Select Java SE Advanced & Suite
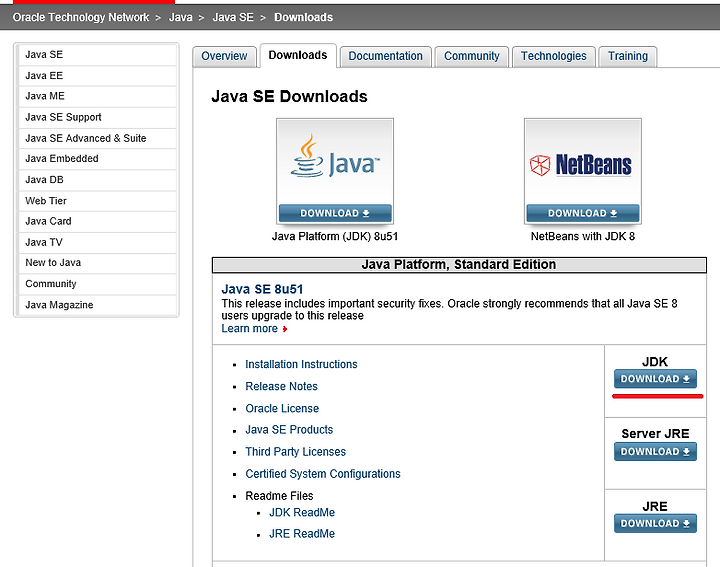720x567 pixels. [97, 138]
